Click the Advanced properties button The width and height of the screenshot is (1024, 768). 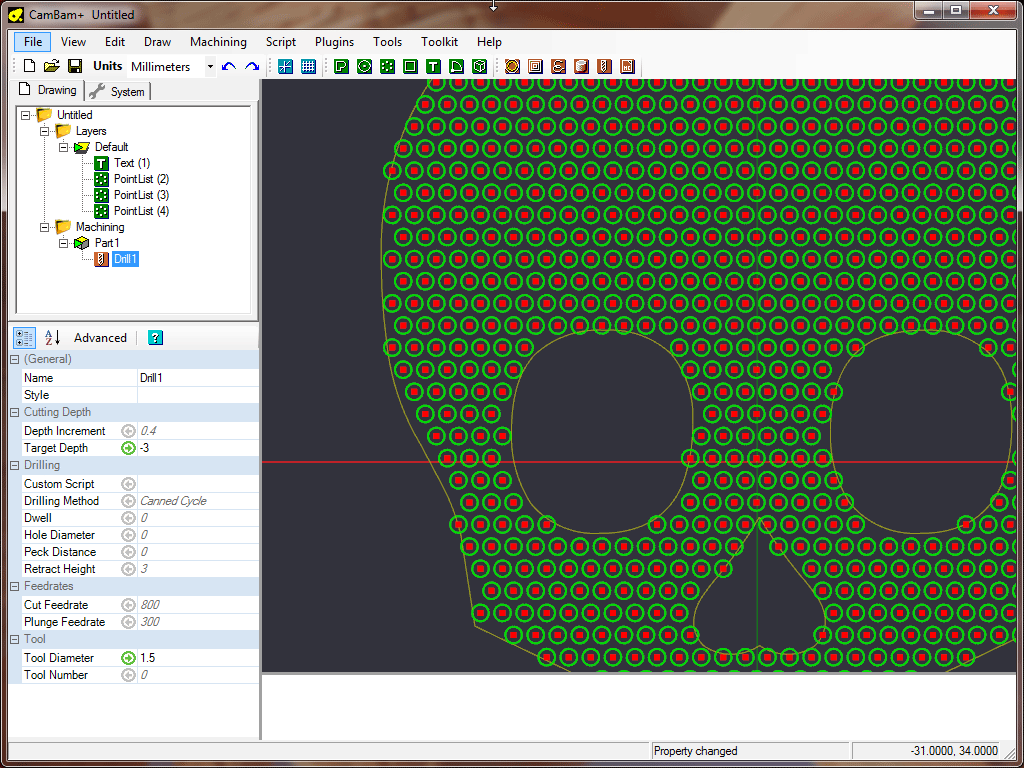[x=100, y=338]
